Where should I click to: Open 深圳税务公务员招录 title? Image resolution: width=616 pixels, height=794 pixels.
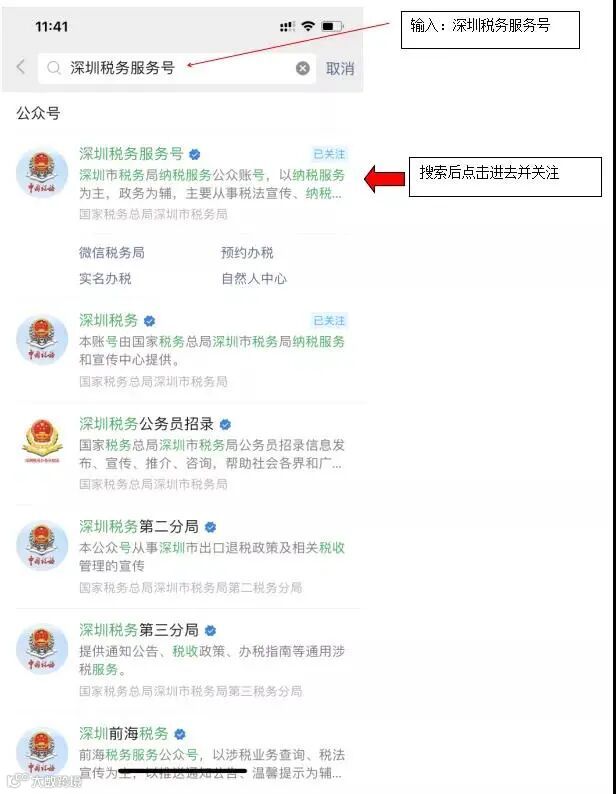point(146,424)
